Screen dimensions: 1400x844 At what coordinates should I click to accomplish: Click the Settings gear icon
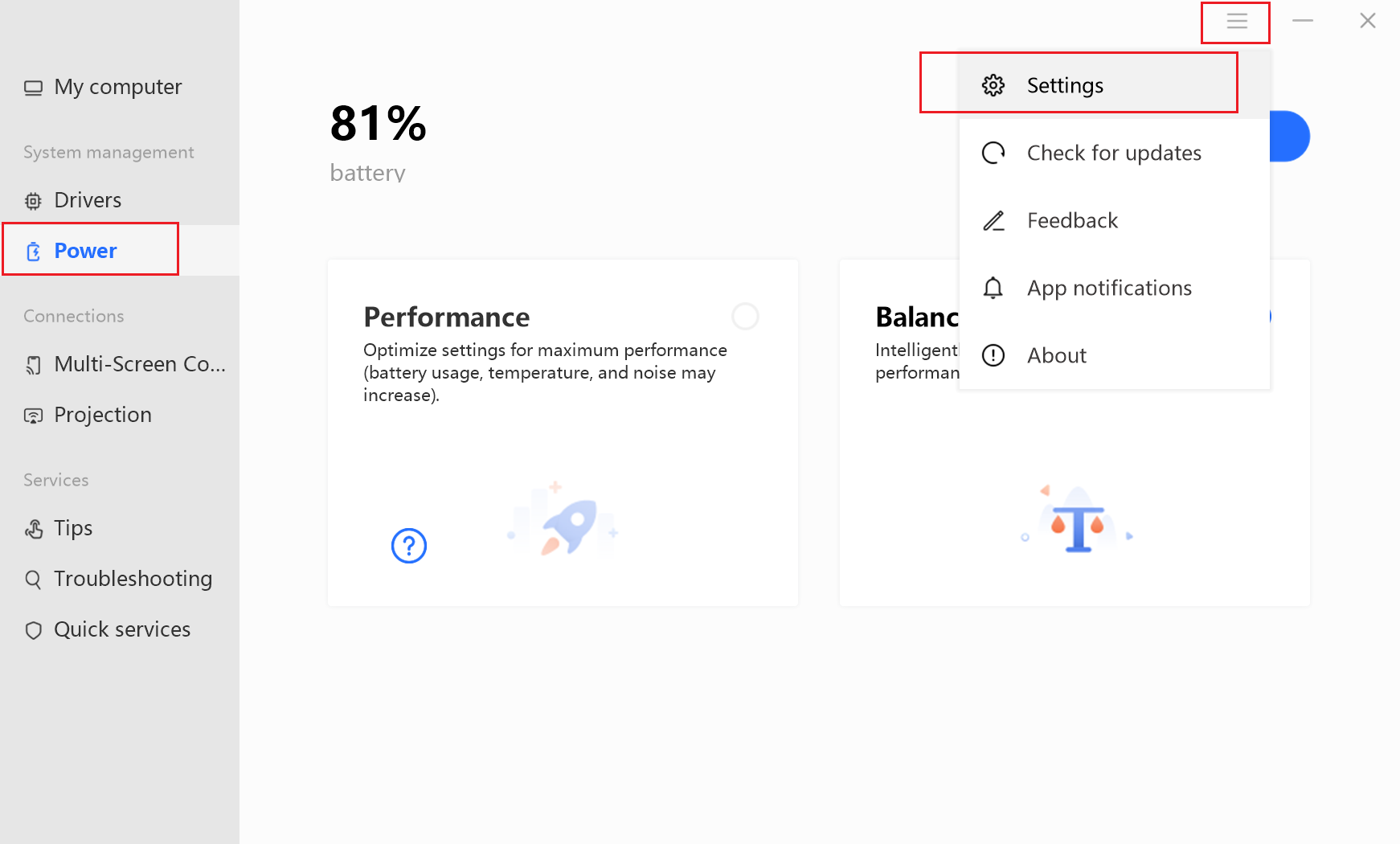click(x=993, y=85)
